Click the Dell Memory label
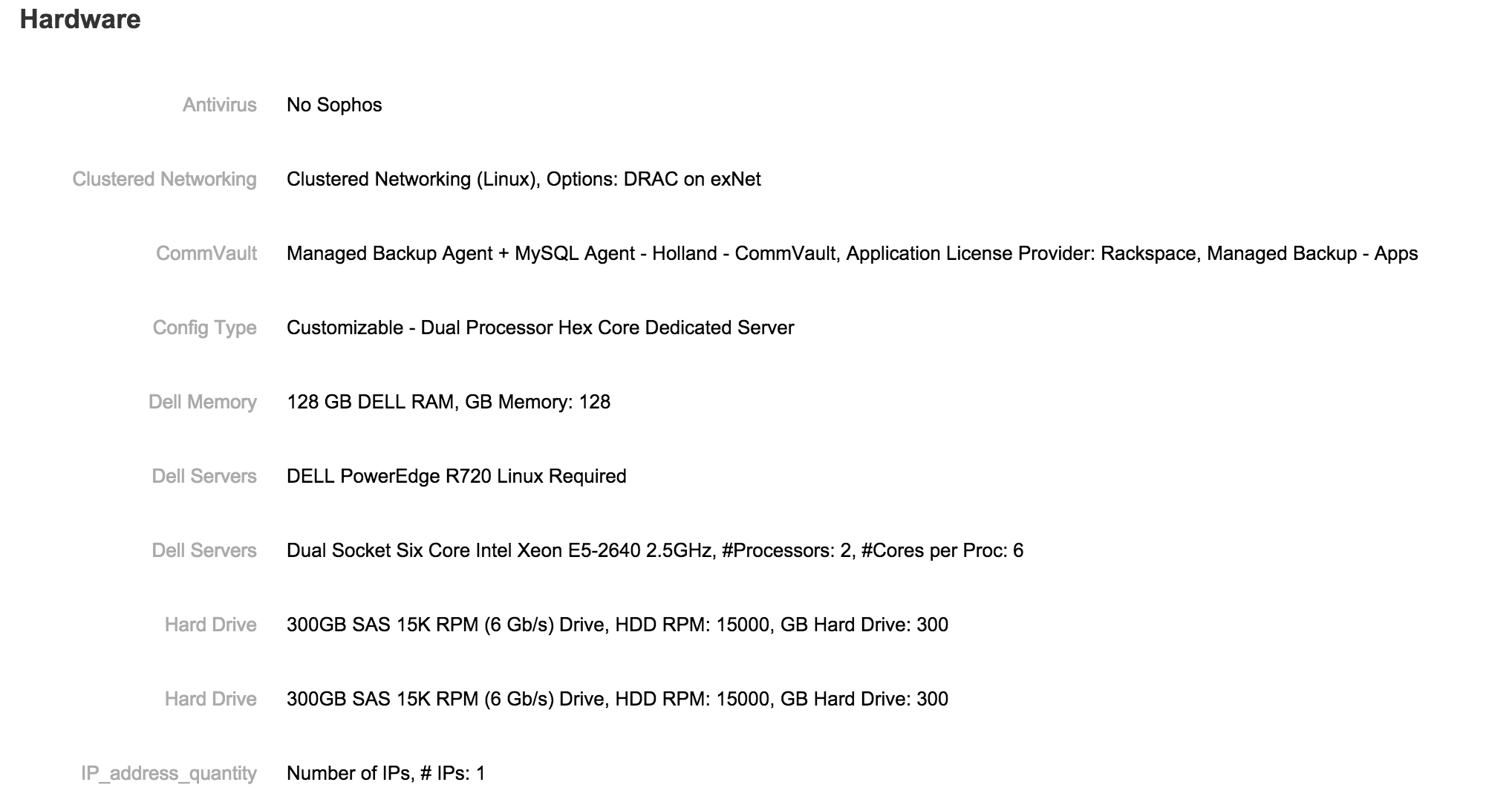This screenshot has width=1512, height=811. click(x=196, y=400)
